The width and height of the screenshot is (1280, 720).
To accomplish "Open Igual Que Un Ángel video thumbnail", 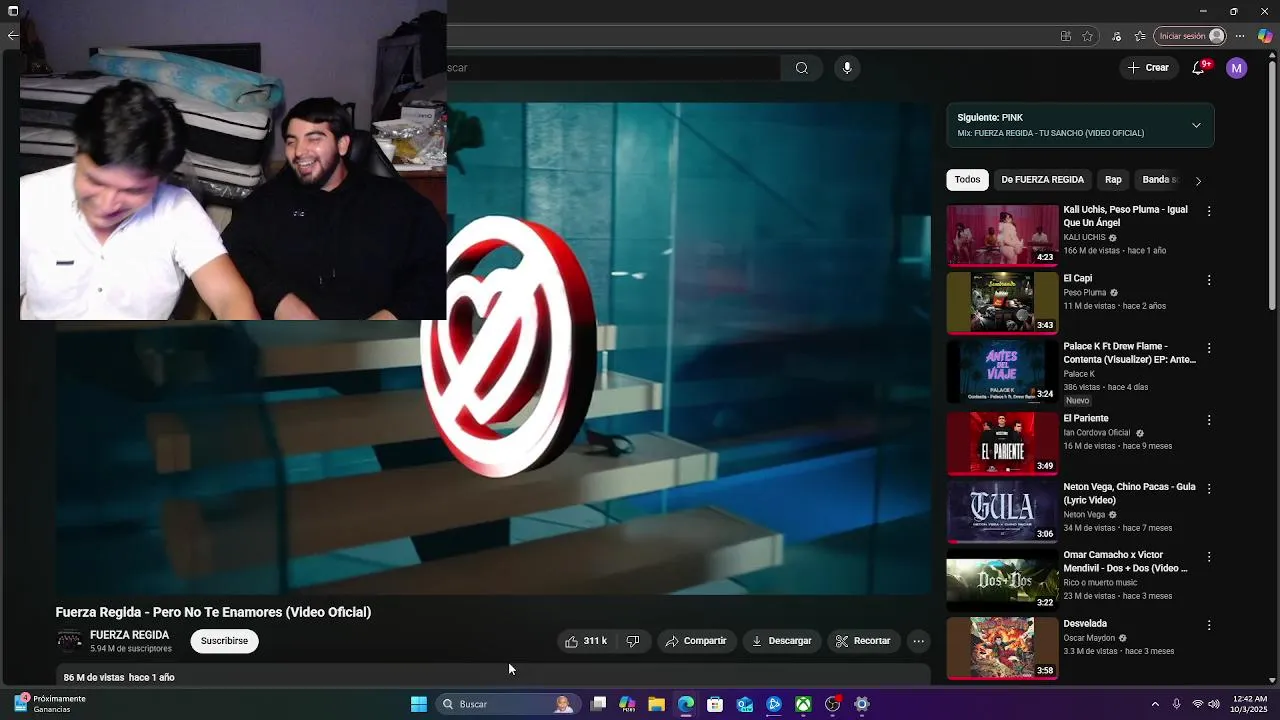I will coord(1002,236).
